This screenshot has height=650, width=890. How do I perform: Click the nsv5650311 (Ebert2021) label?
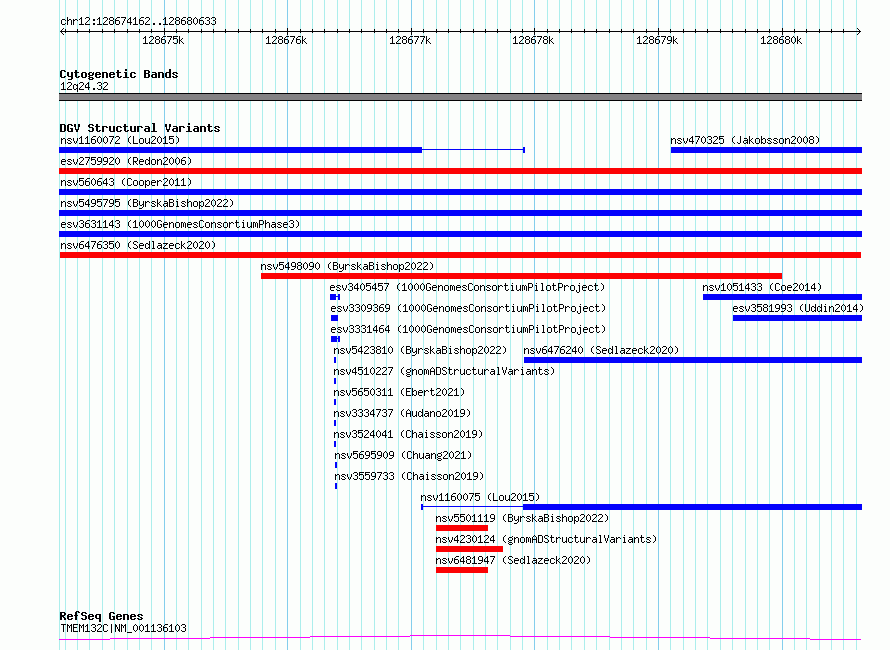coord(399,392)
